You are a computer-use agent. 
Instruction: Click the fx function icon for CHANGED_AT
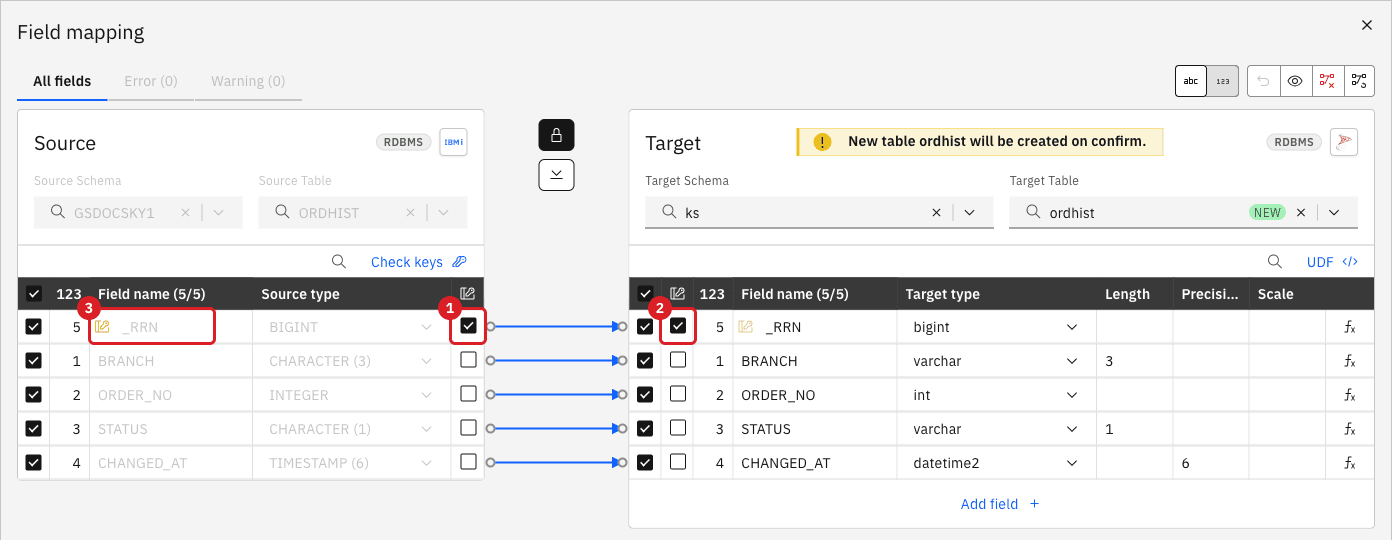coord(1349,463)
